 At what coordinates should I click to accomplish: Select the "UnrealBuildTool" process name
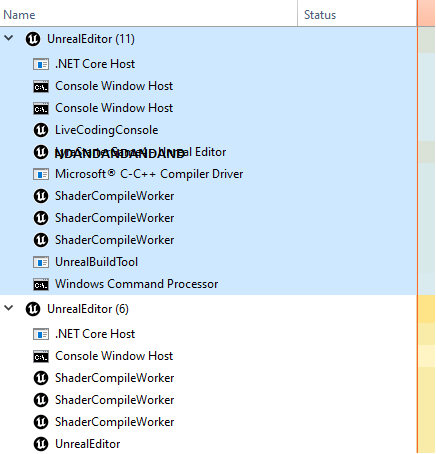tap(96, 262)
